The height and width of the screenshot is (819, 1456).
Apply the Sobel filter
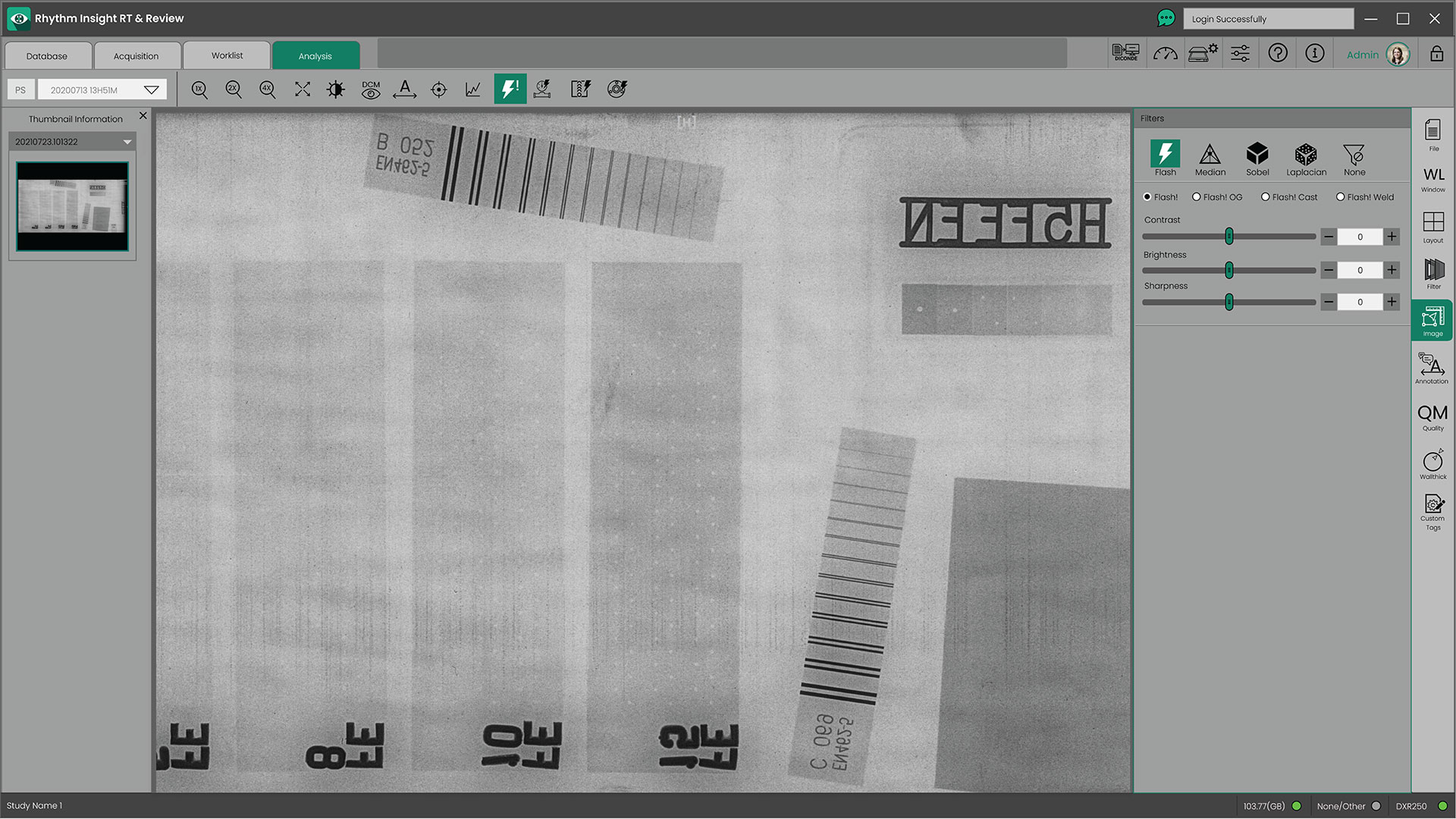(1257, 159)
